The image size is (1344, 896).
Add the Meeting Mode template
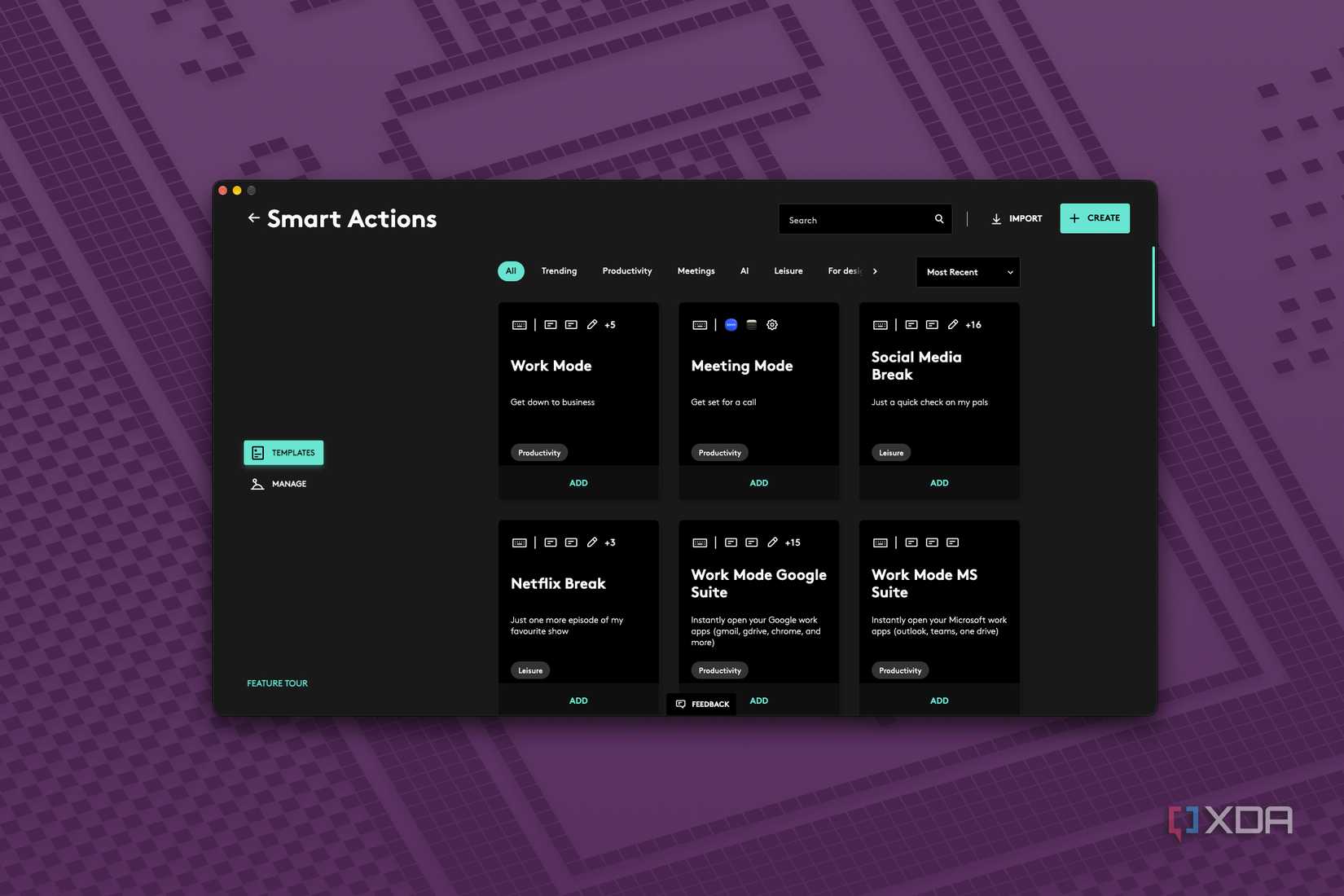(x=759, y=483)
